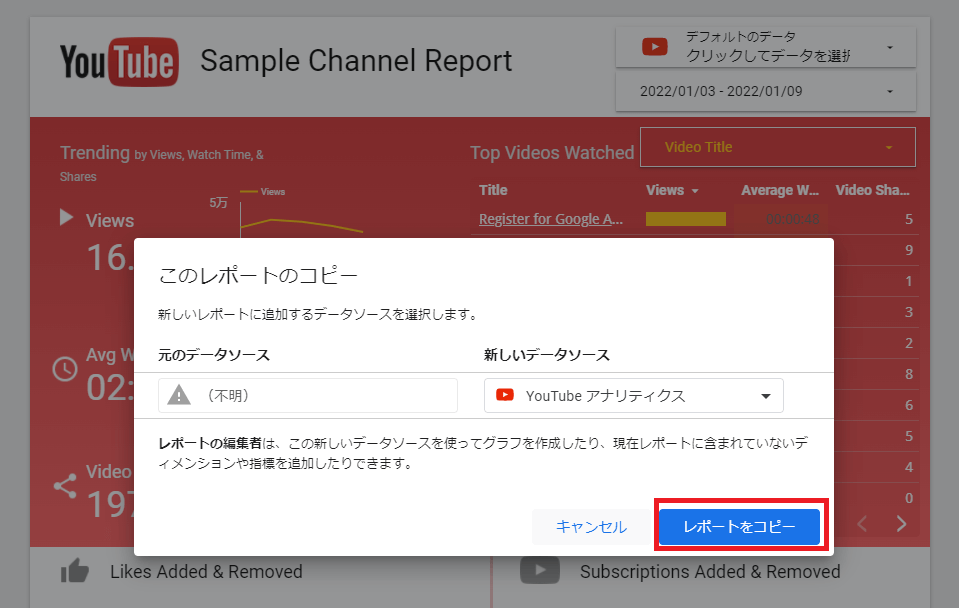Click the Subscriptions Added & Removed heading
This screenshot has height=608, width=959.
pos(710,572)
